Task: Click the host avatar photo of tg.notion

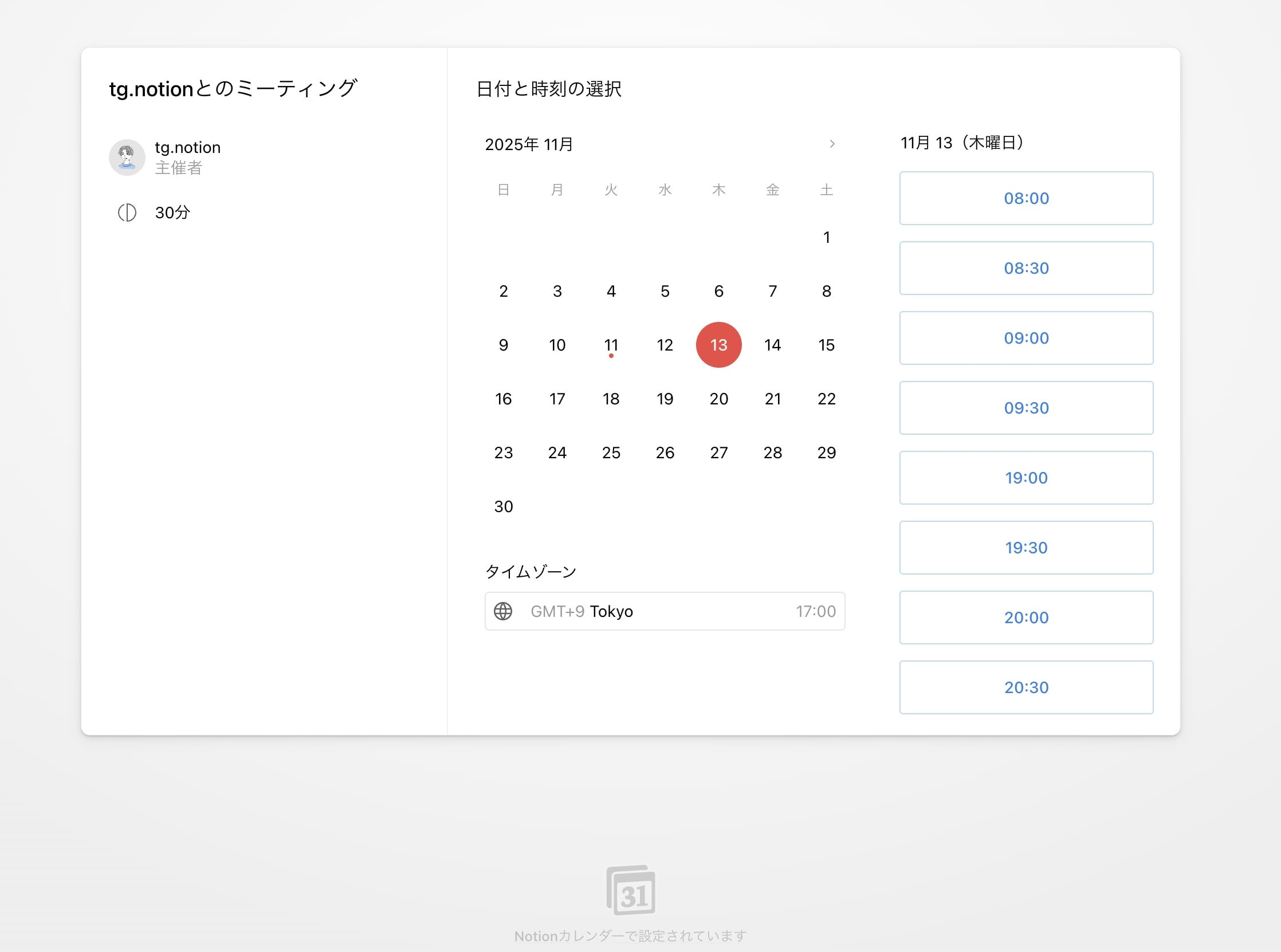Action: 127,156
